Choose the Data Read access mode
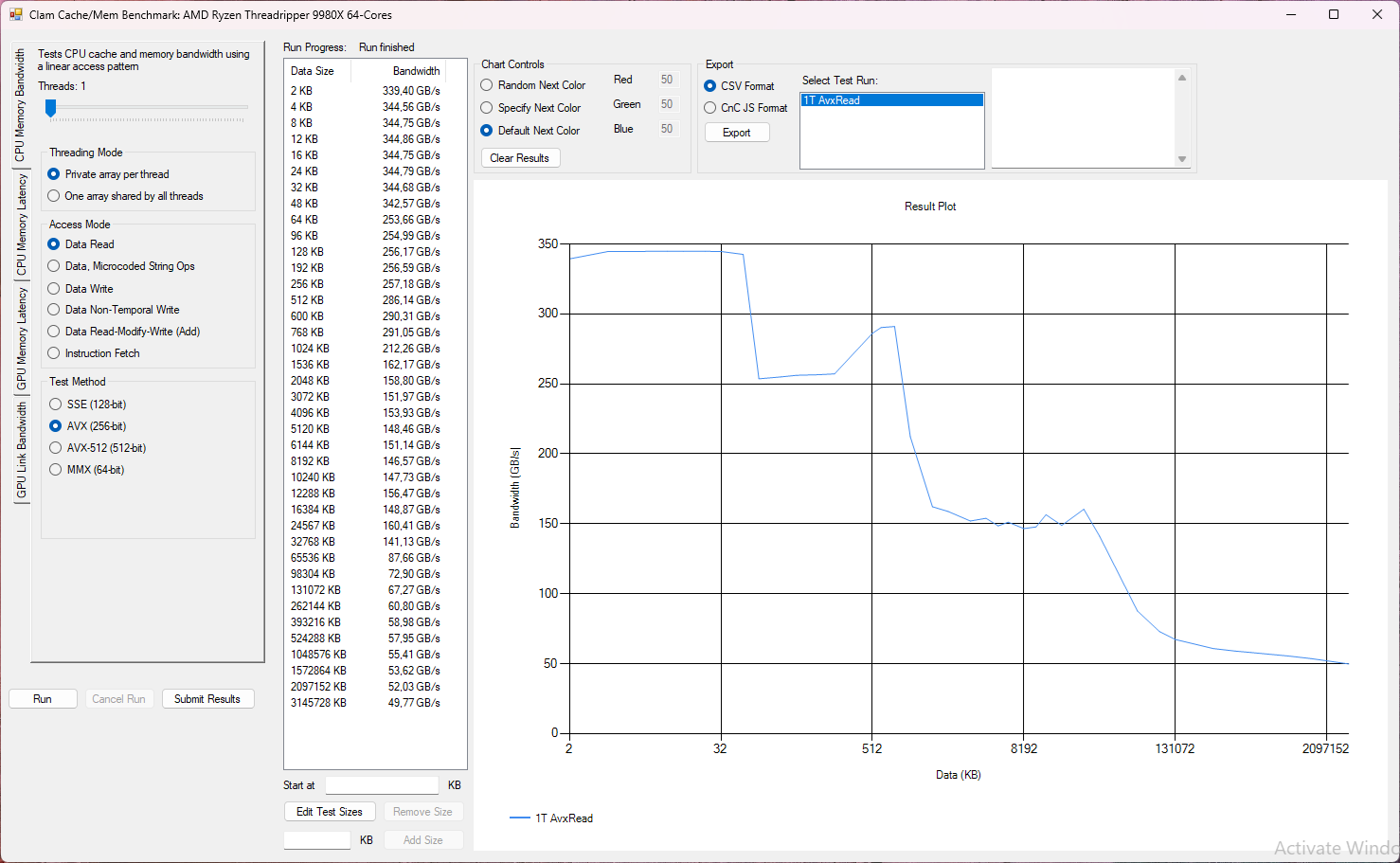1400x863 pixels. tap(81, 244)
